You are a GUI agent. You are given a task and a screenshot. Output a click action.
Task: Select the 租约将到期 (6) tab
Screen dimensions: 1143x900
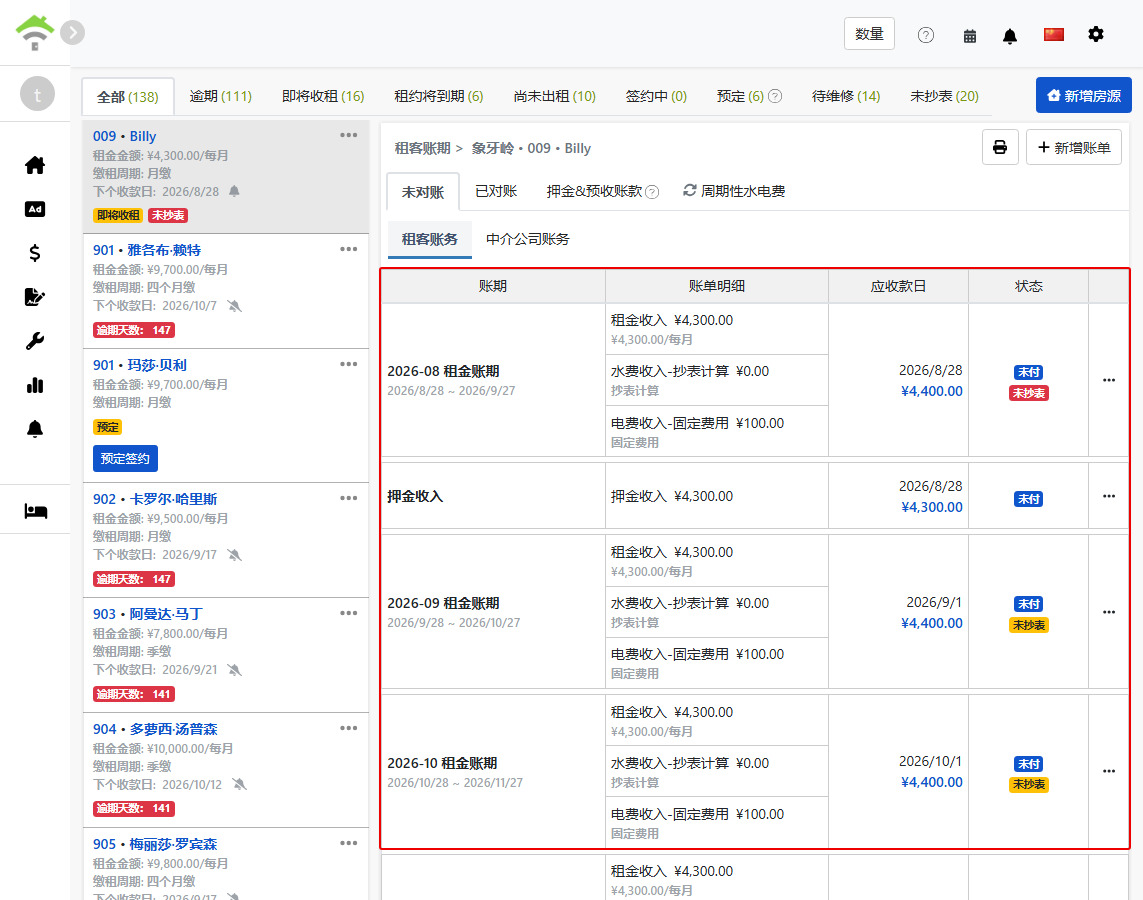click(439, 96)
